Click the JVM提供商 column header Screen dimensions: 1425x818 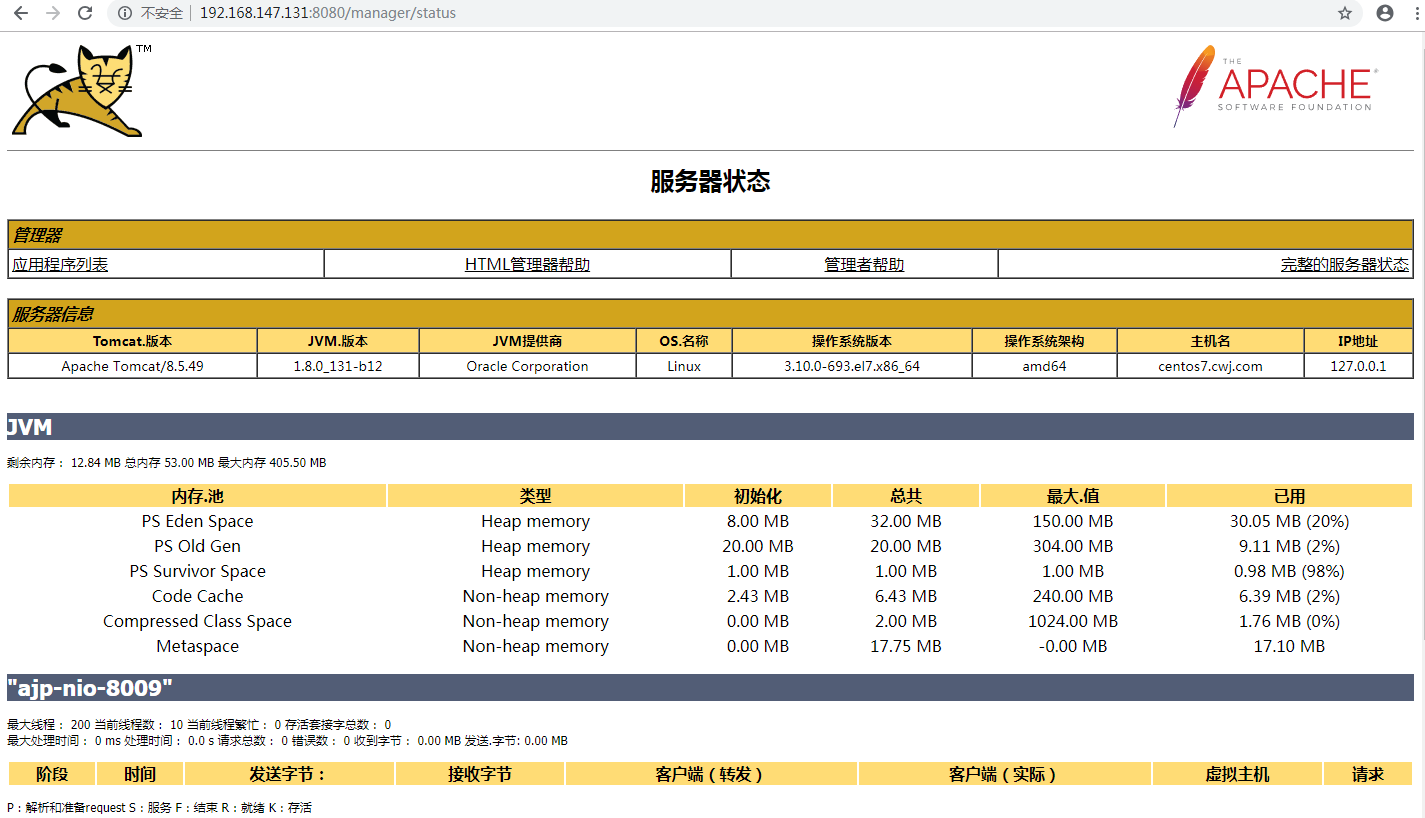[x=527, y=341]
